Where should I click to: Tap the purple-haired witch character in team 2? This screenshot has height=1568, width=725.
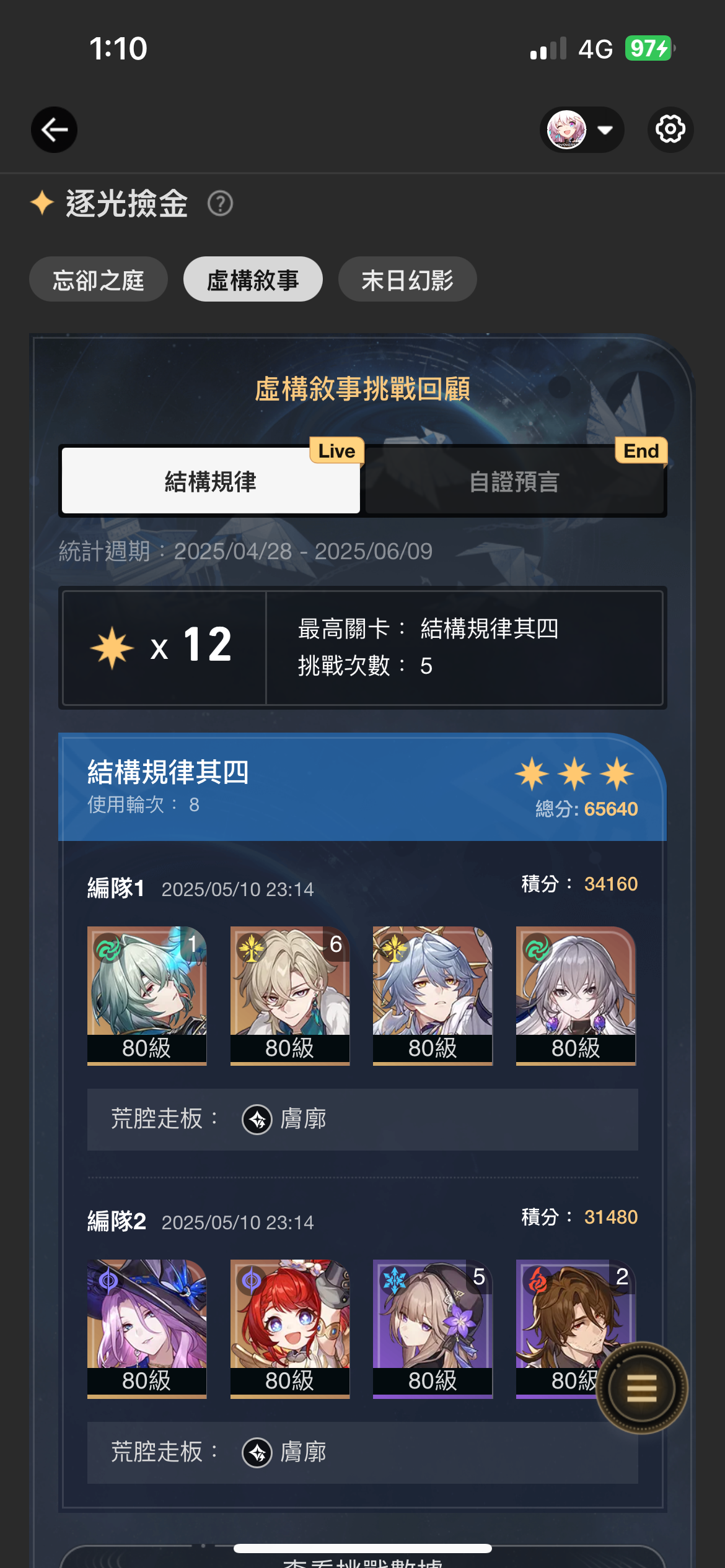click(147, 1329)
